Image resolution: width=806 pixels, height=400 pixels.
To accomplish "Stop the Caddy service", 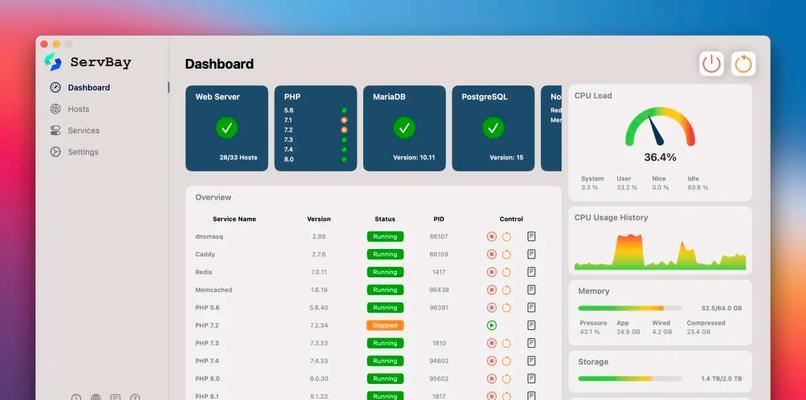I will pyautogui.click(x=491, y=254).
